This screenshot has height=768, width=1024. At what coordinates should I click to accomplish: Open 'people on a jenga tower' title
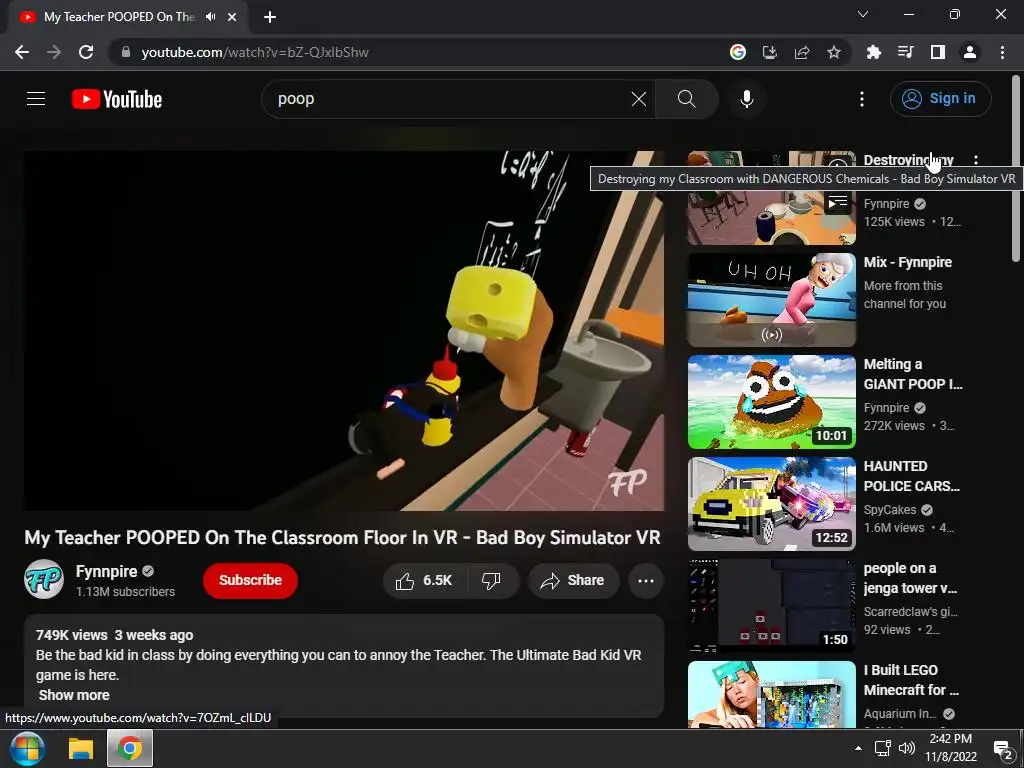point(910,578)
